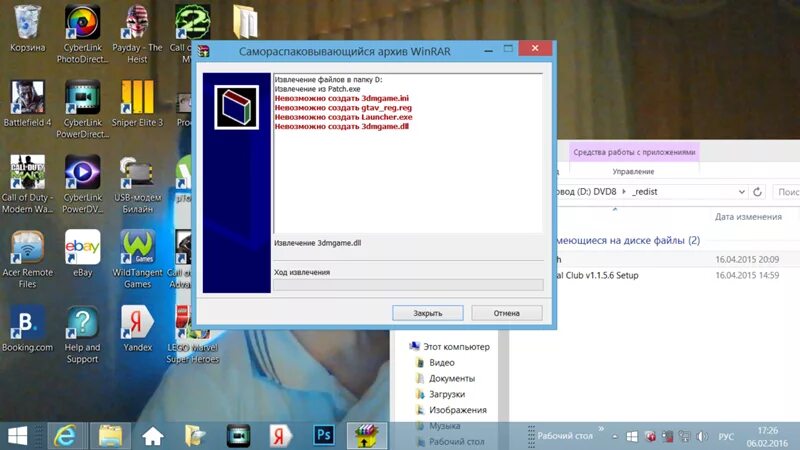Switch to the WinRAR taskbar item
Image resolution: width=800 pixels, height=450 pixels.
(x=366, y=436)
